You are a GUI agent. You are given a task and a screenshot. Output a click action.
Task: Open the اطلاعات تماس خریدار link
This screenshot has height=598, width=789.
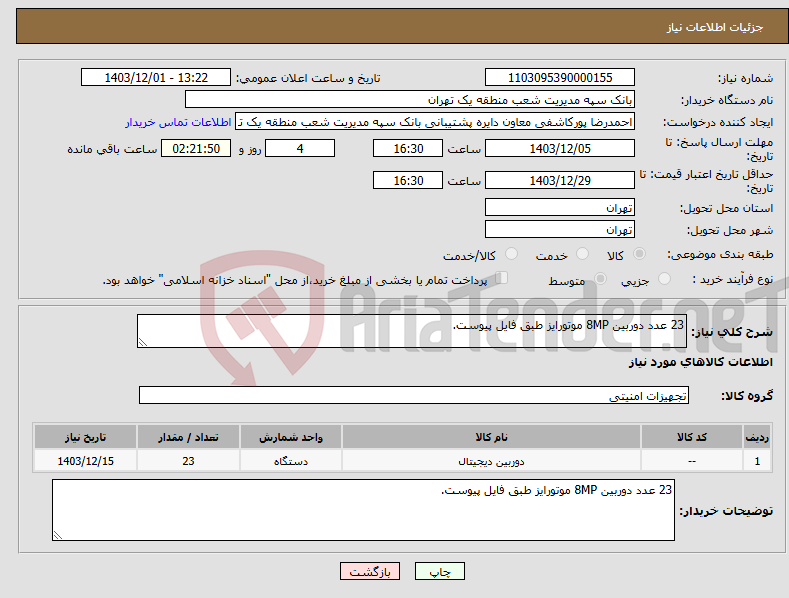178,122
